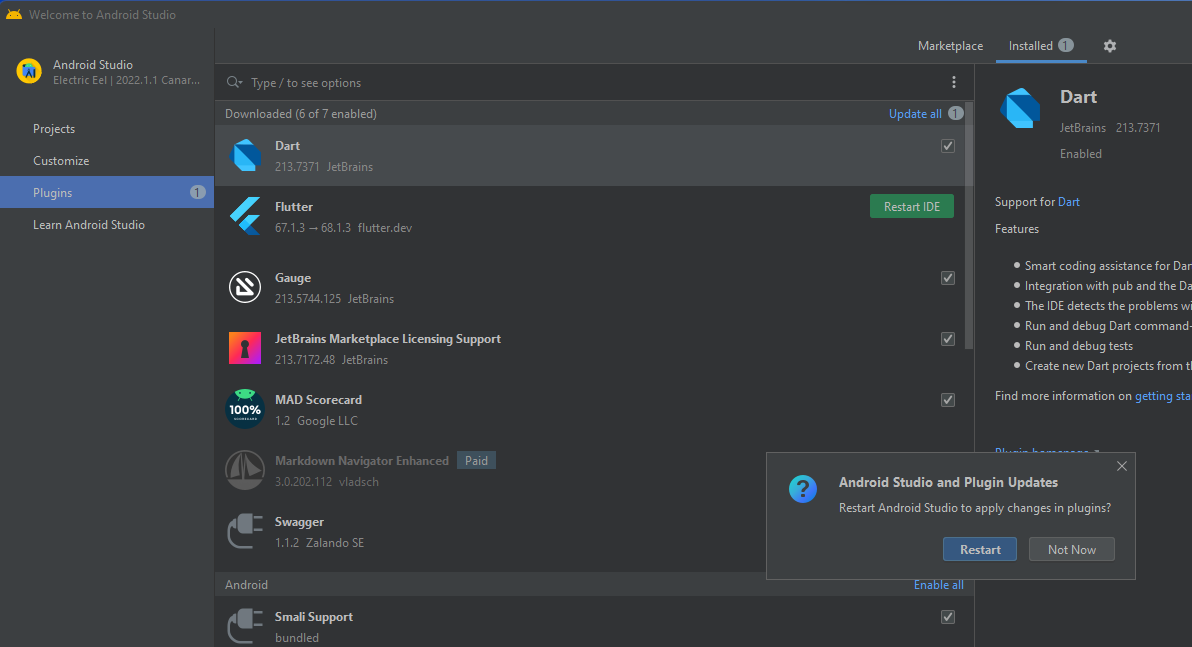Select the Gauge plugin icon
Viewport: 1192px width, 647px height.
[246, 288]
